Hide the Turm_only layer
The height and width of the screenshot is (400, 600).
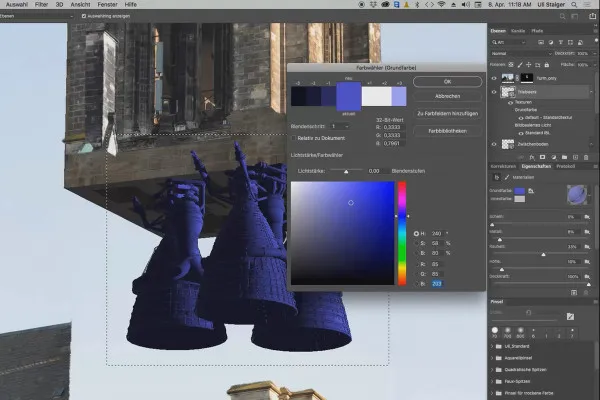[x=494, y=78]
